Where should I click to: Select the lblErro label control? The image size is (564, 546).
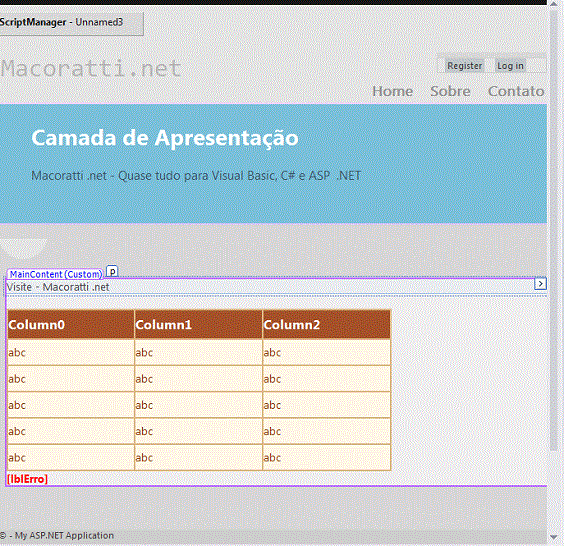[x=27, y=479]
